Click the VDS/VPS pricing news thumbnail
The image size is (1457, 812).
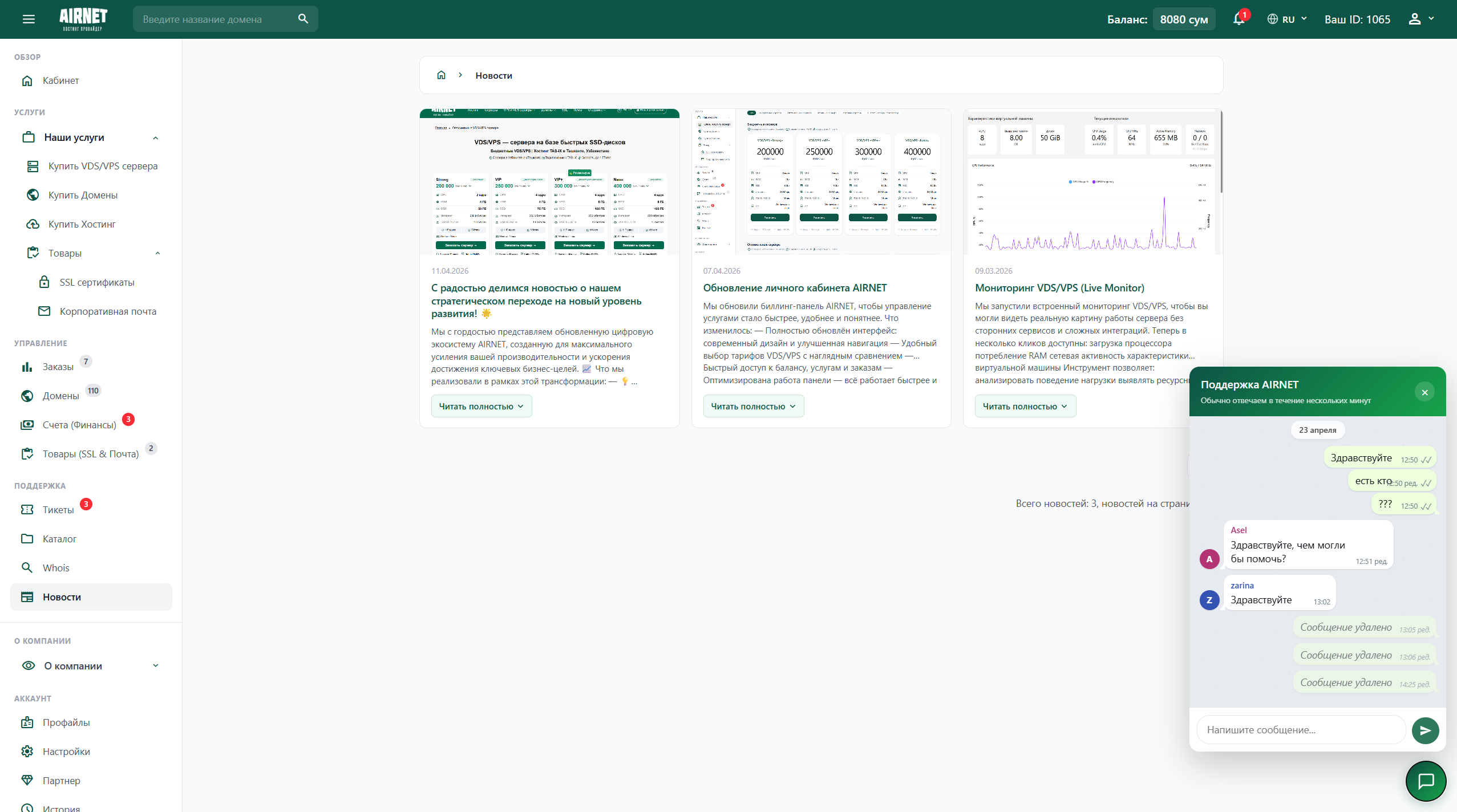549,181
